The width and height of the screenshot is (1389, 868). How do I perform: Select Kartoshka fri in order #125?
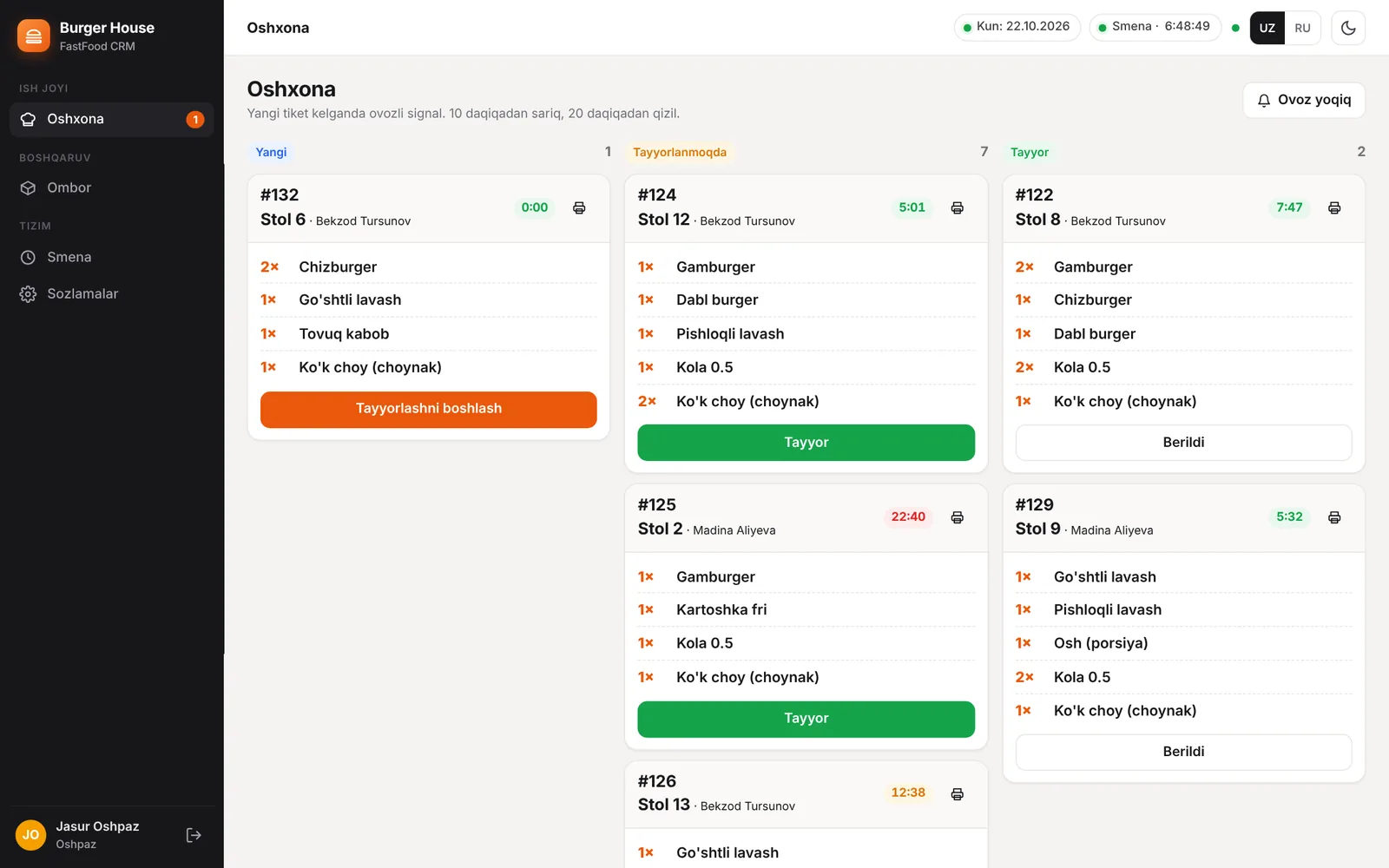coord(806,610)
